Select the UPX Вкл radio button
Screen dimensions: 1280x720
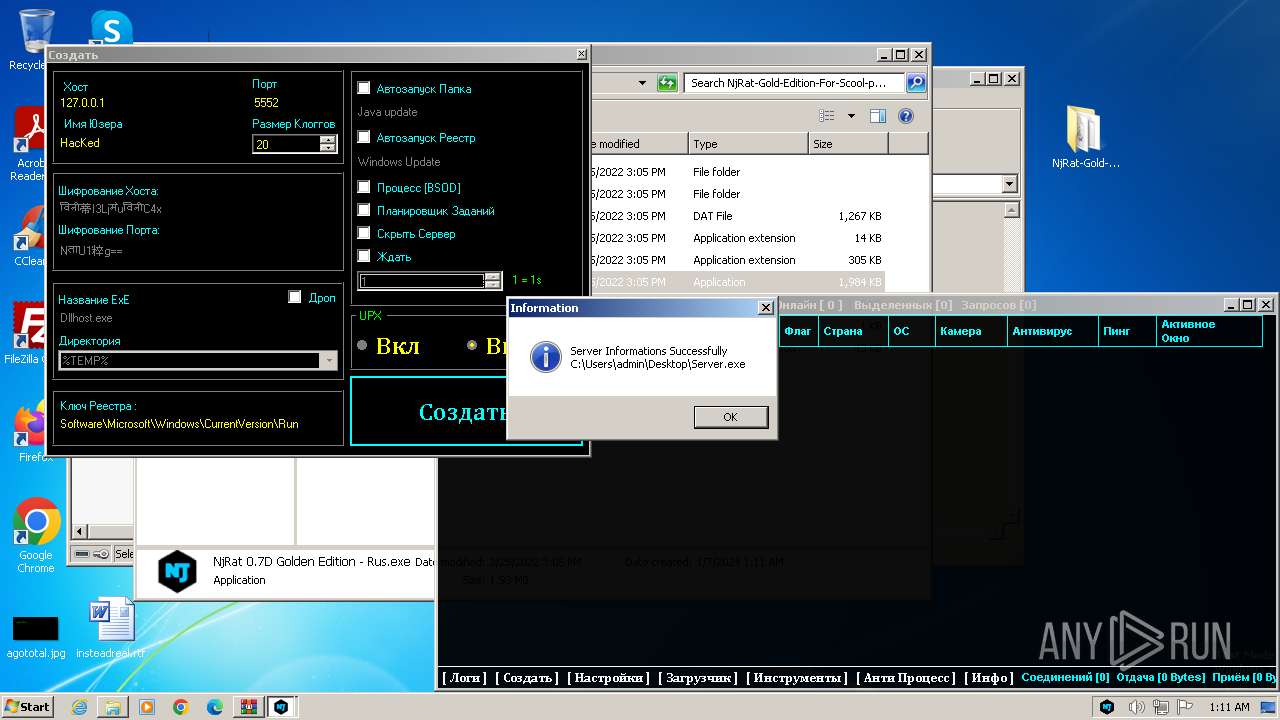(x=362, y=345)
